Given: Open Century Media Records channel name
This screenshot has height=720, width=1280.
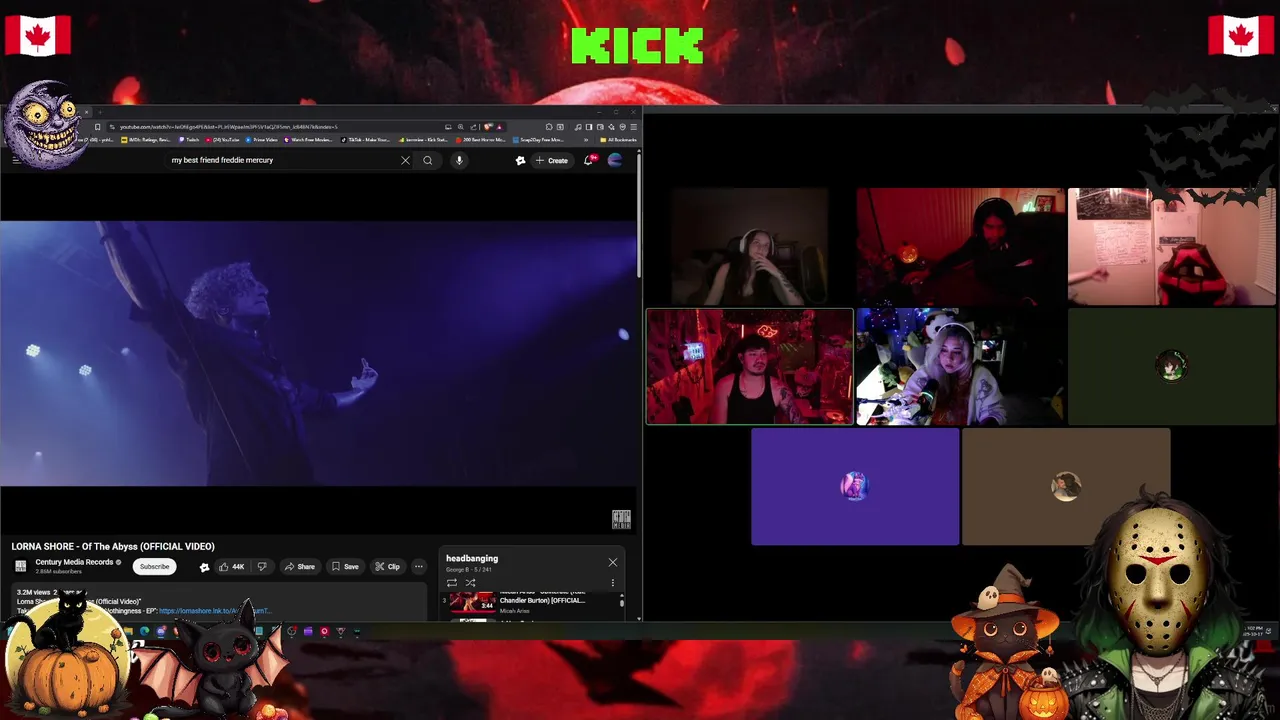Looking at the screenshot, I should tap(74, 562).
